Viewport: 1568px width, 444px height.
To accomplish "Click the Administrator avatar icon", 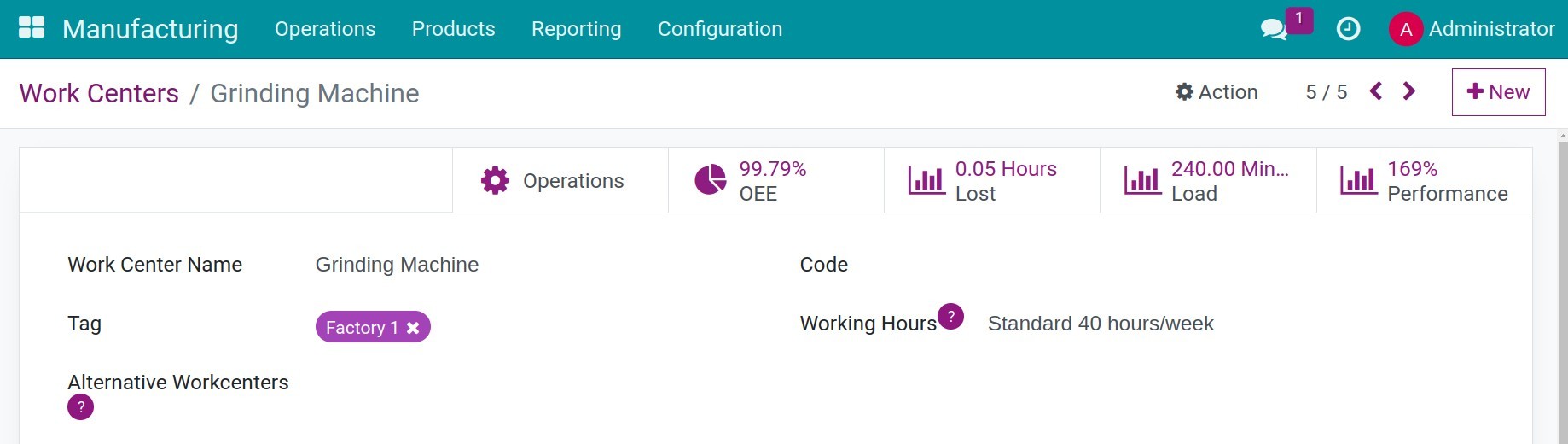I will [1405, 29].
